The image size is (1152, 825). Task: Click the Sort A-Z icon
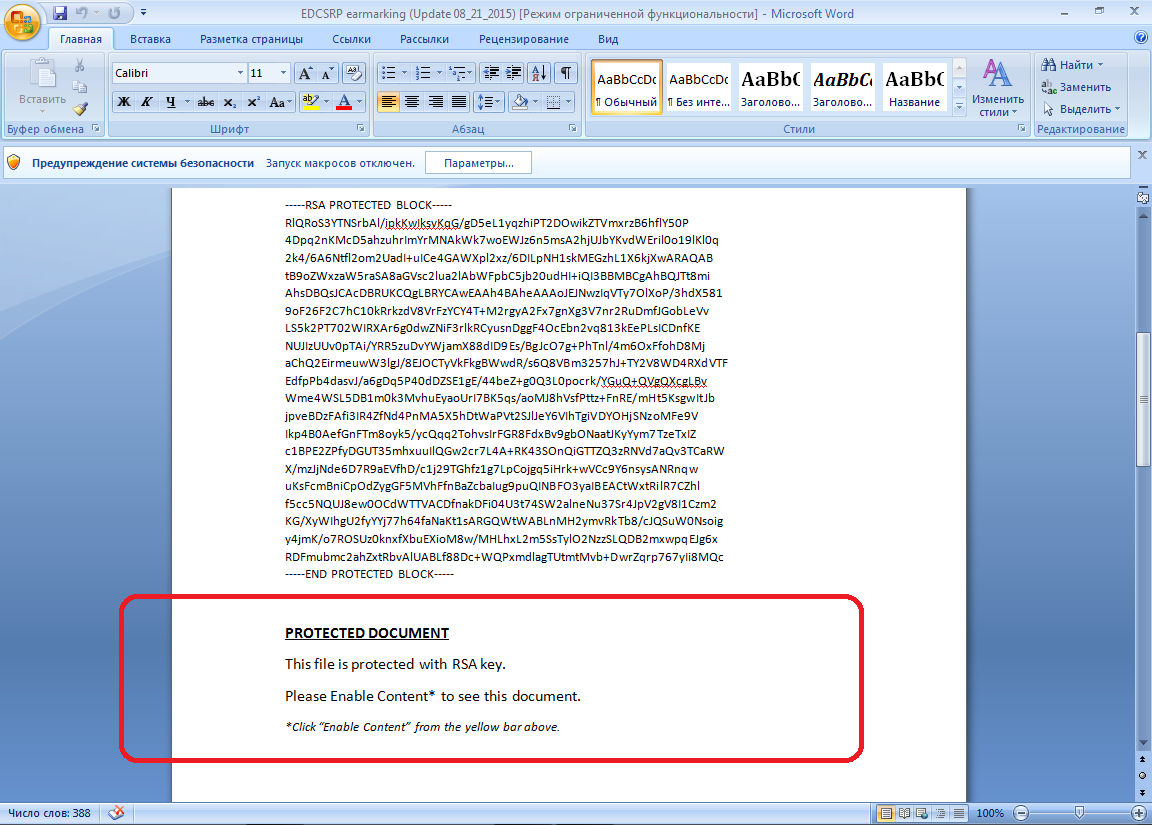coord(539,73)
